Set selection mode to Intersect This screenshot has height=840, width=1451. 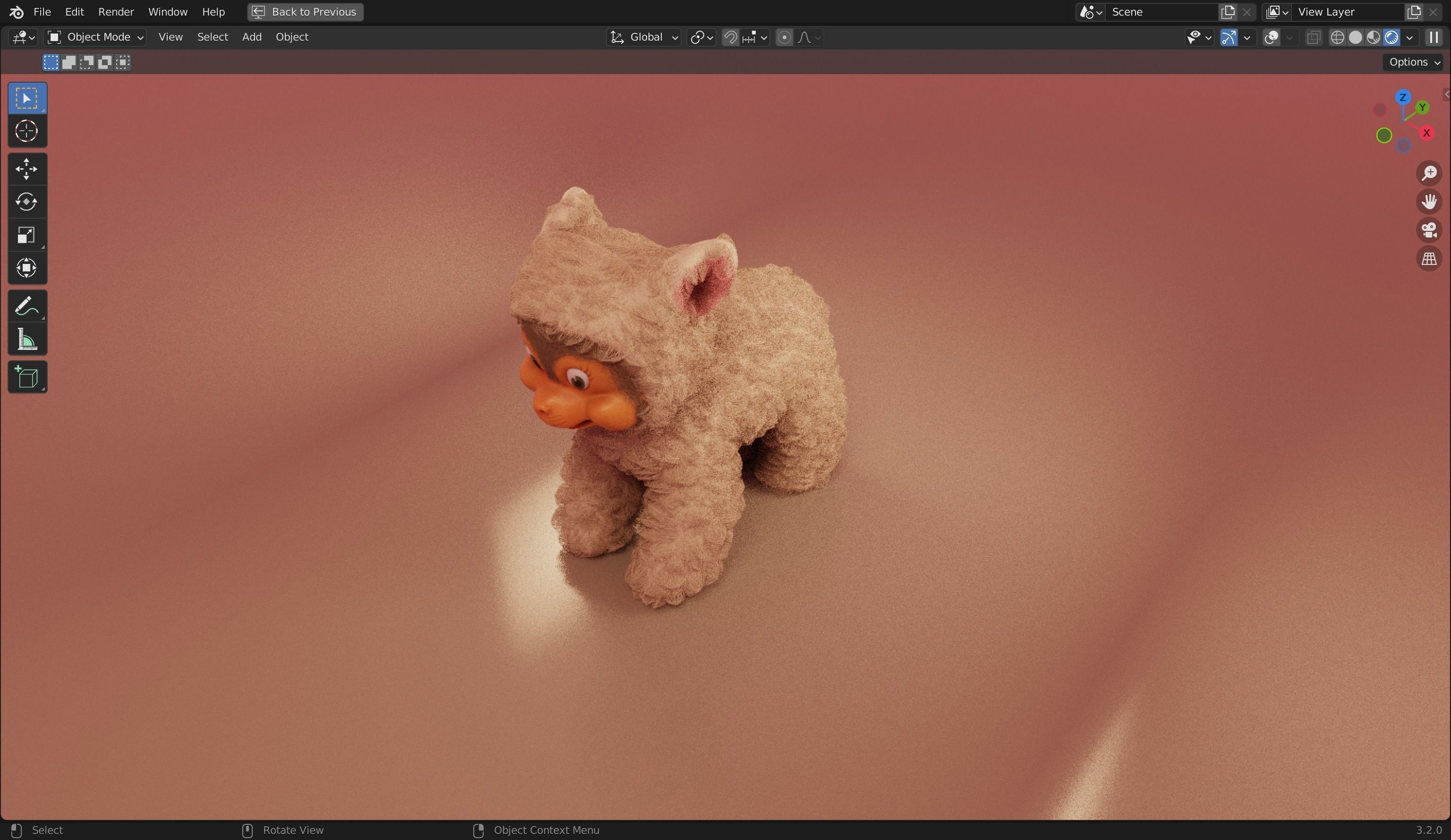click(123, 62)
